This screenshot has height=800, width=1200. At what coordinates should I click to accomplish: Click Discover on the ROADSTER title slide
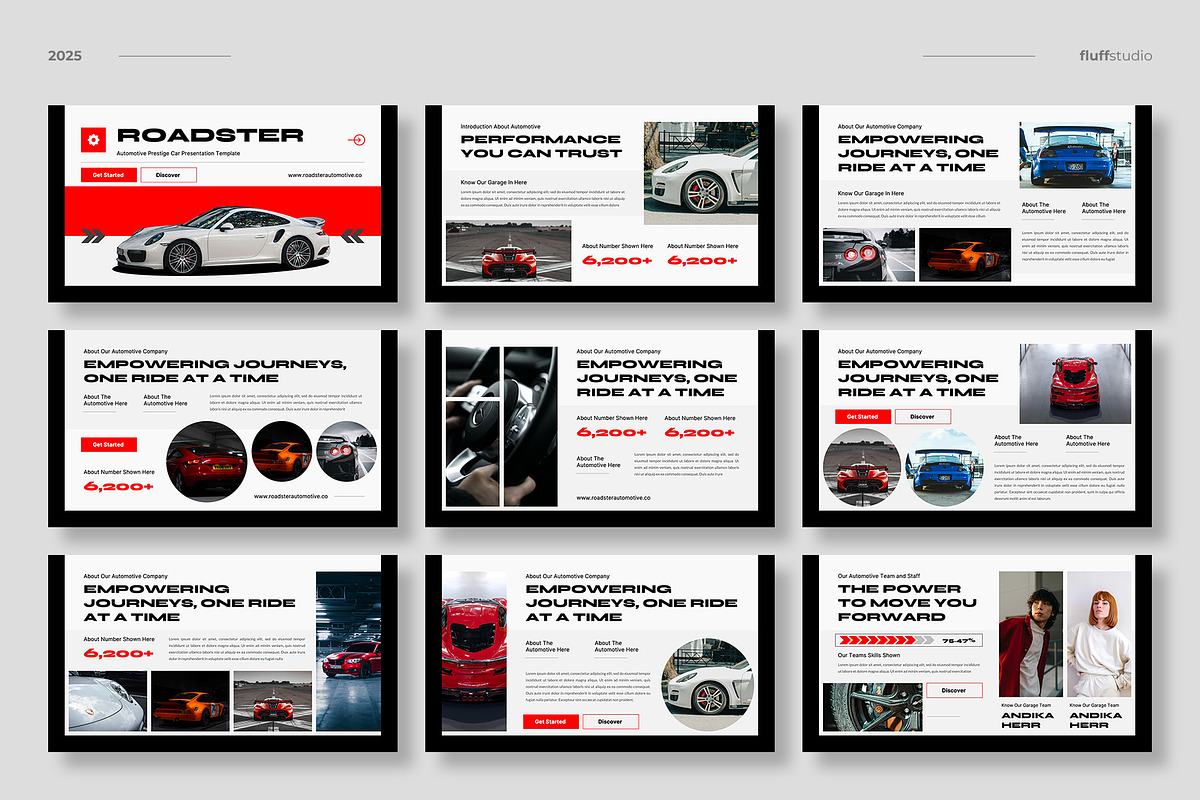tap(169, 175)
